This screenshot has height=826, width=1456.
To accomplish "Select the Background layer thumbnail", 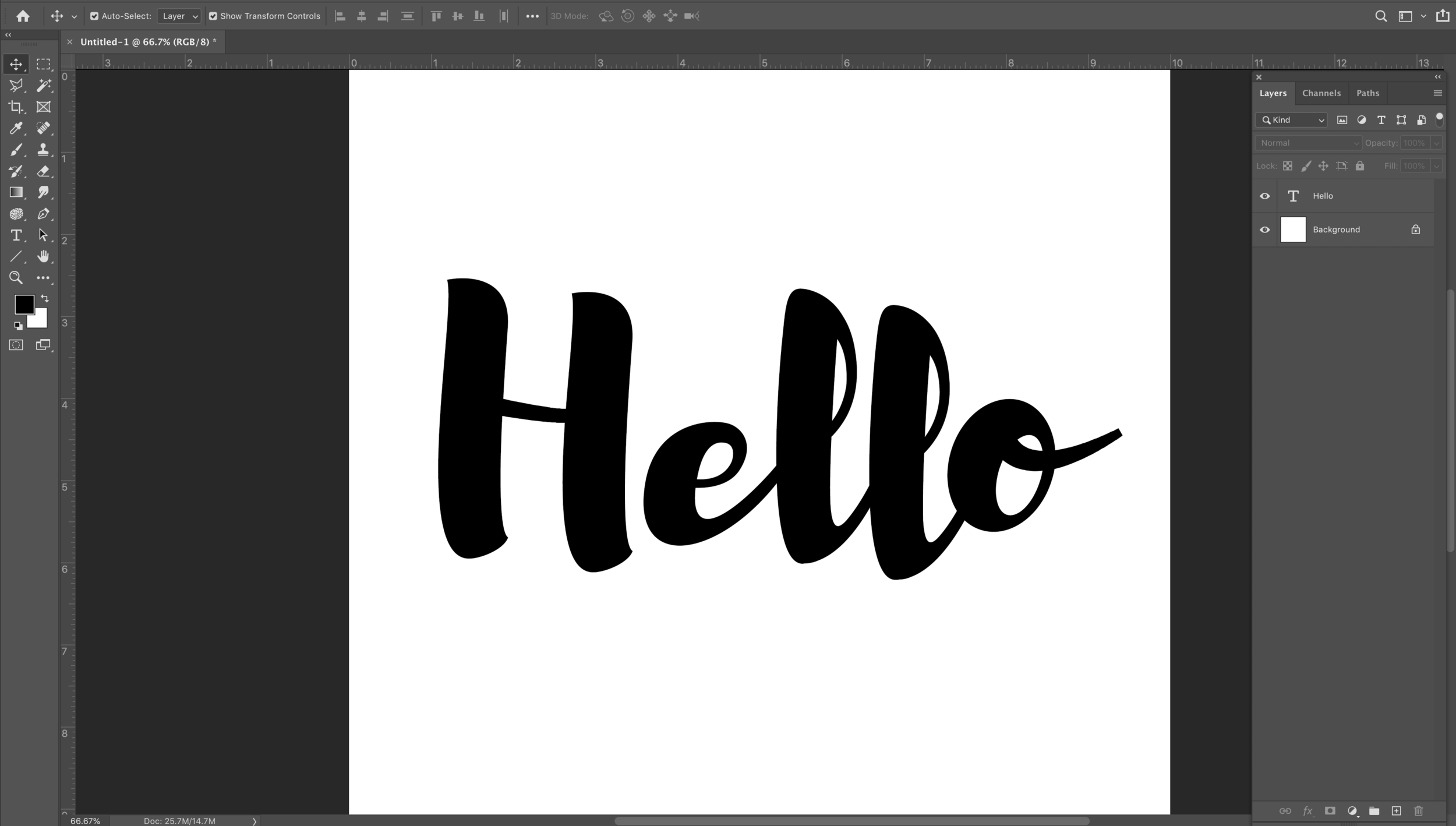I will click(1293, 230).
